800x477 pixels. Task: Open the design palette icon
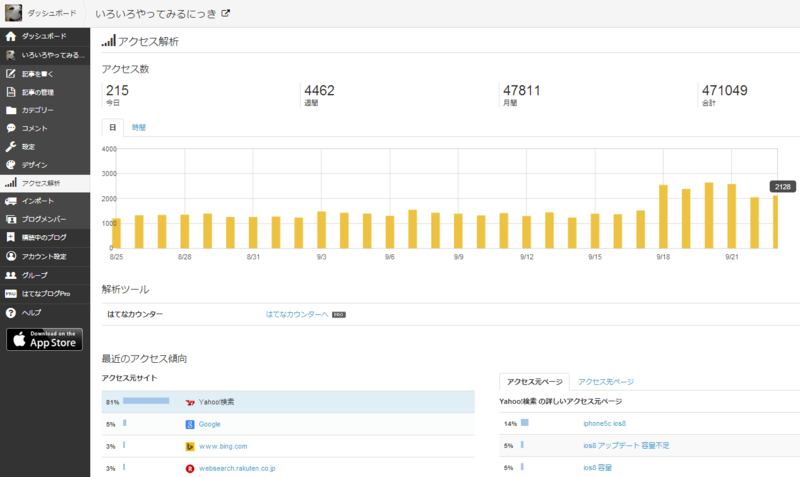pos(11,165)
